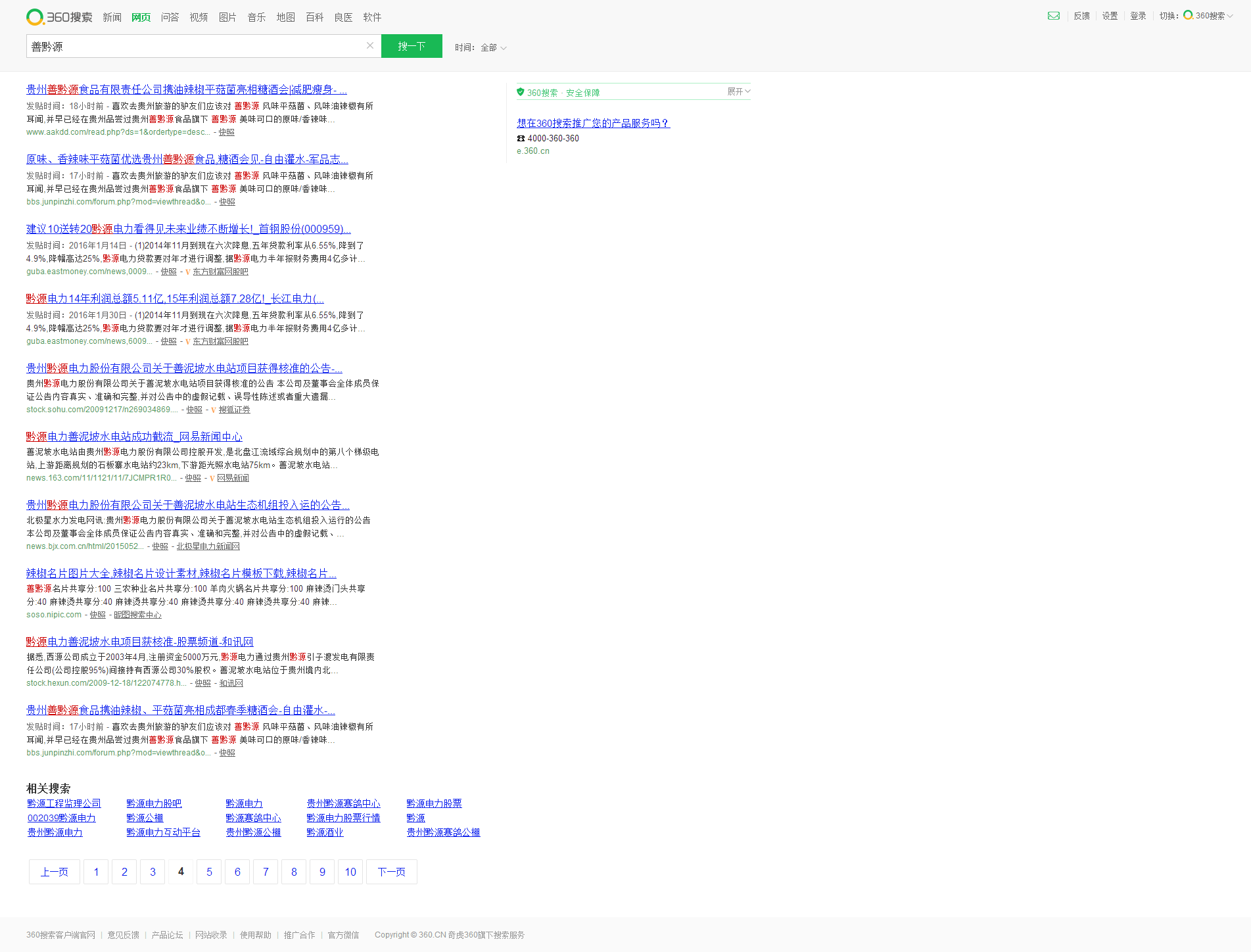1251x952 pixels.
Task: Switch to the 地图 tab
Action: pyautogui.click(x=285, y=17)
